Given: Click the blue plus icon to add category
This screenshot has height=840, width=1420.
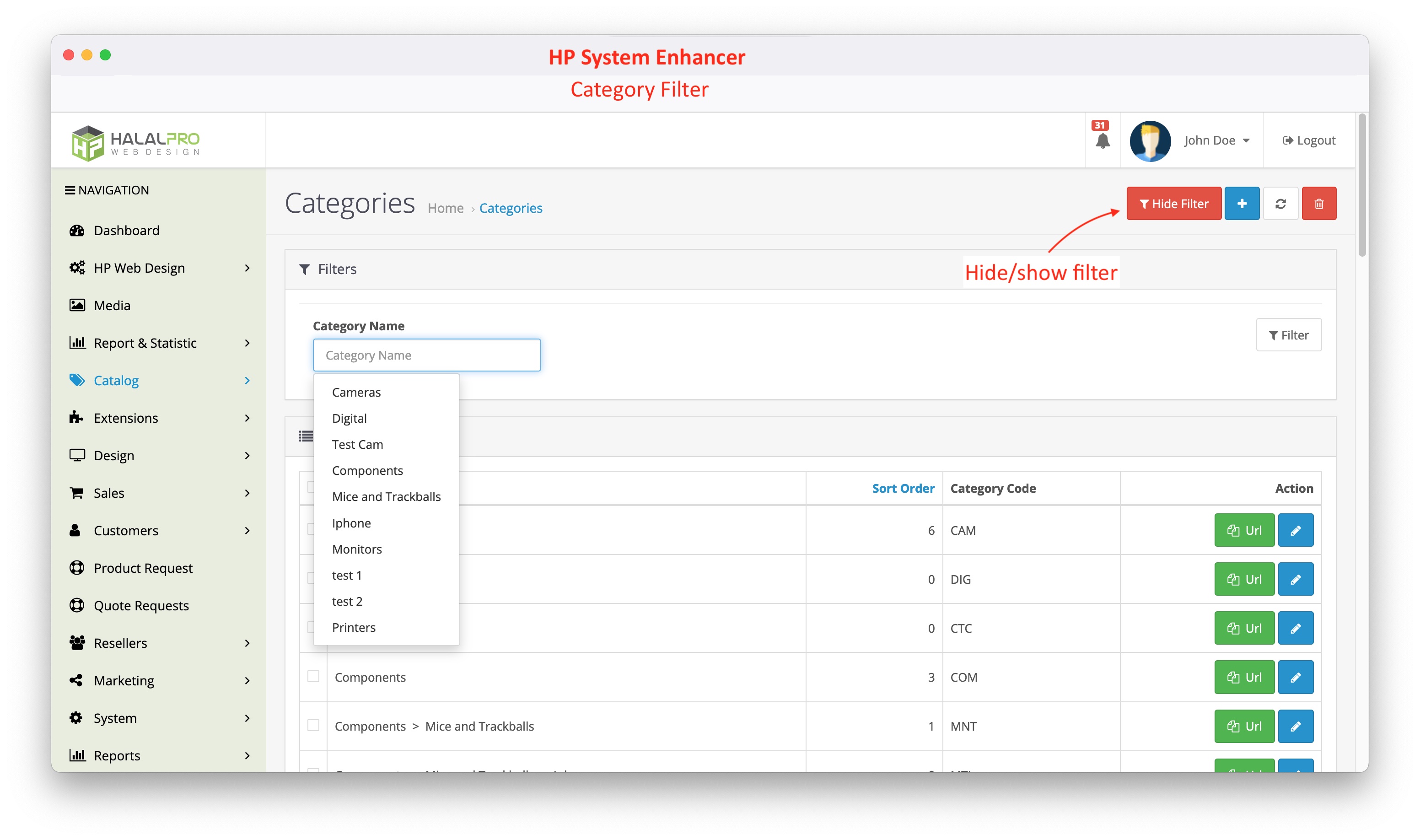Looking at the screenshot, I should pos(1242,203).
